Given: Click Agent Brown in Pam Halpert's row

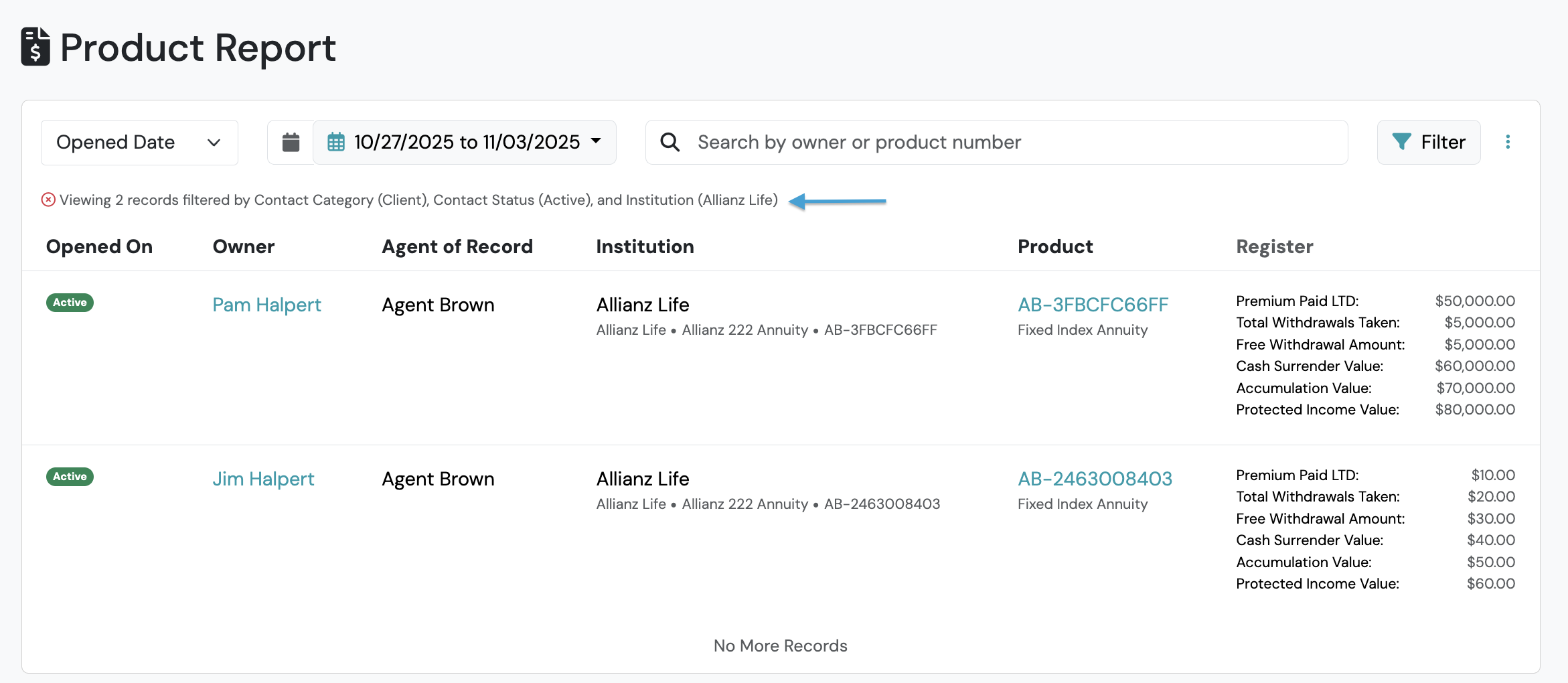Looking at the screenshot, I should coord(438,305).
